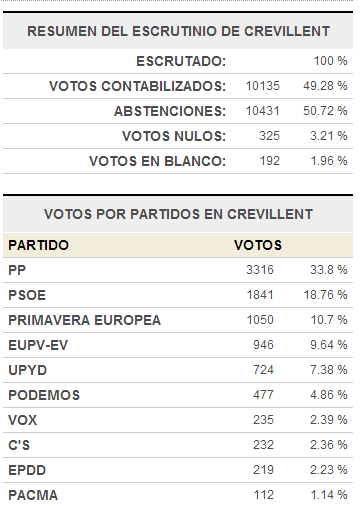Viewport: 363px width, 506px height.
Task: Select the VOTOS NULOS label
Action: (174, 136)
